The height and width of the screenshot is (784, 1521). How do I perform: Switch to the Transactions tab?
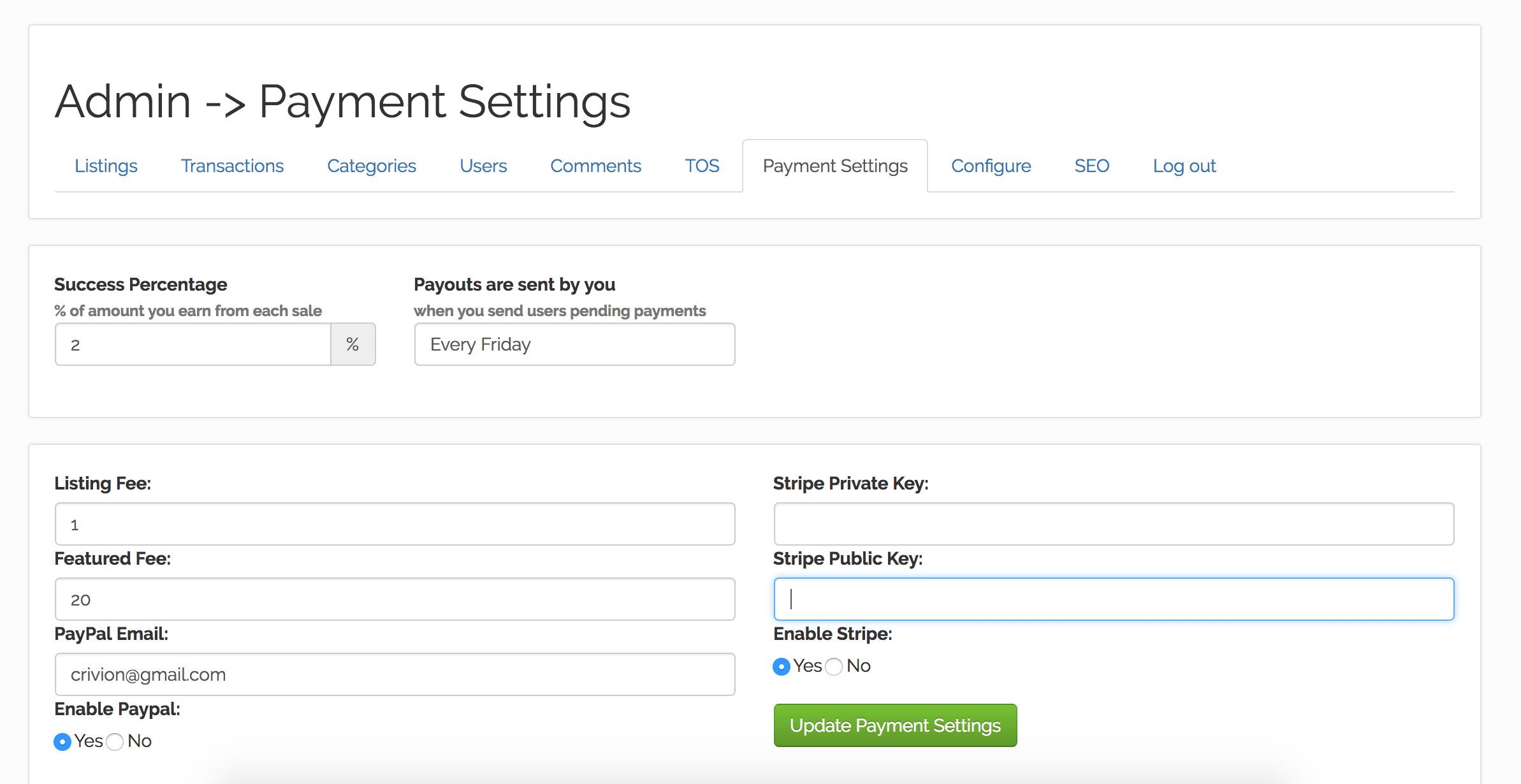232,165
